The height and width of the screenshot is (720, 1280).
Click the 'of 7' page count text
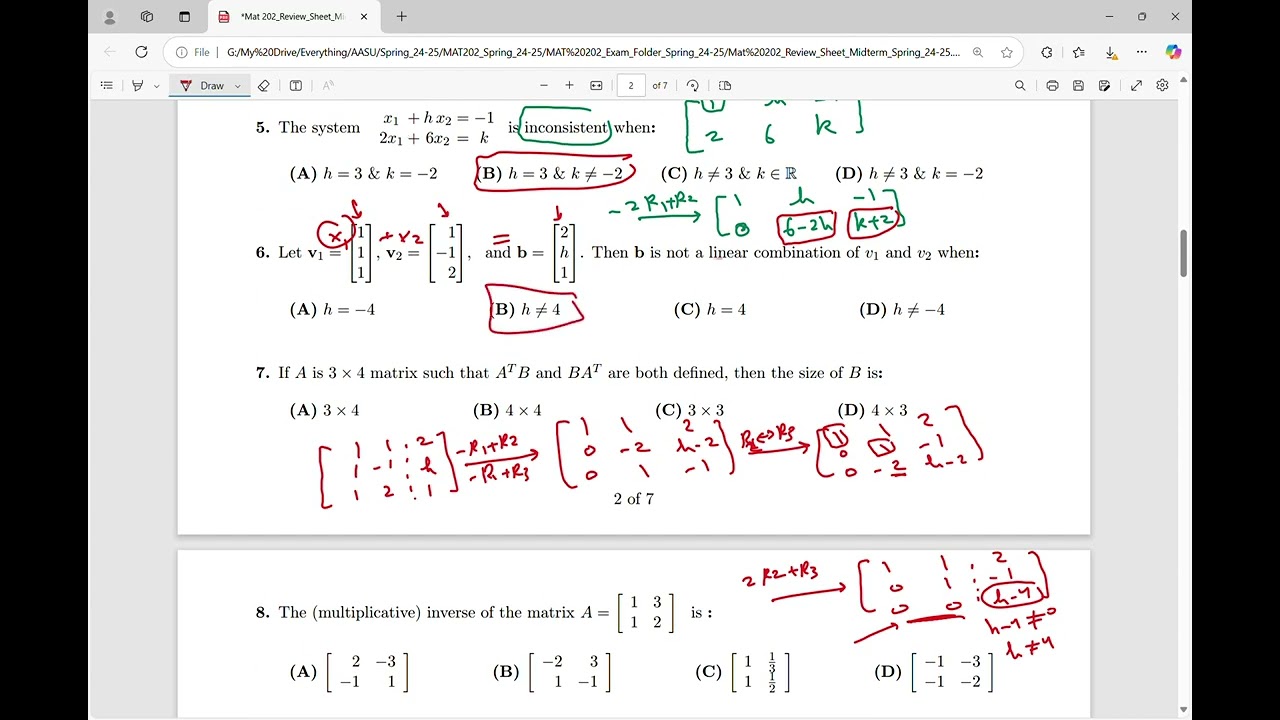(x=660, y=86)
